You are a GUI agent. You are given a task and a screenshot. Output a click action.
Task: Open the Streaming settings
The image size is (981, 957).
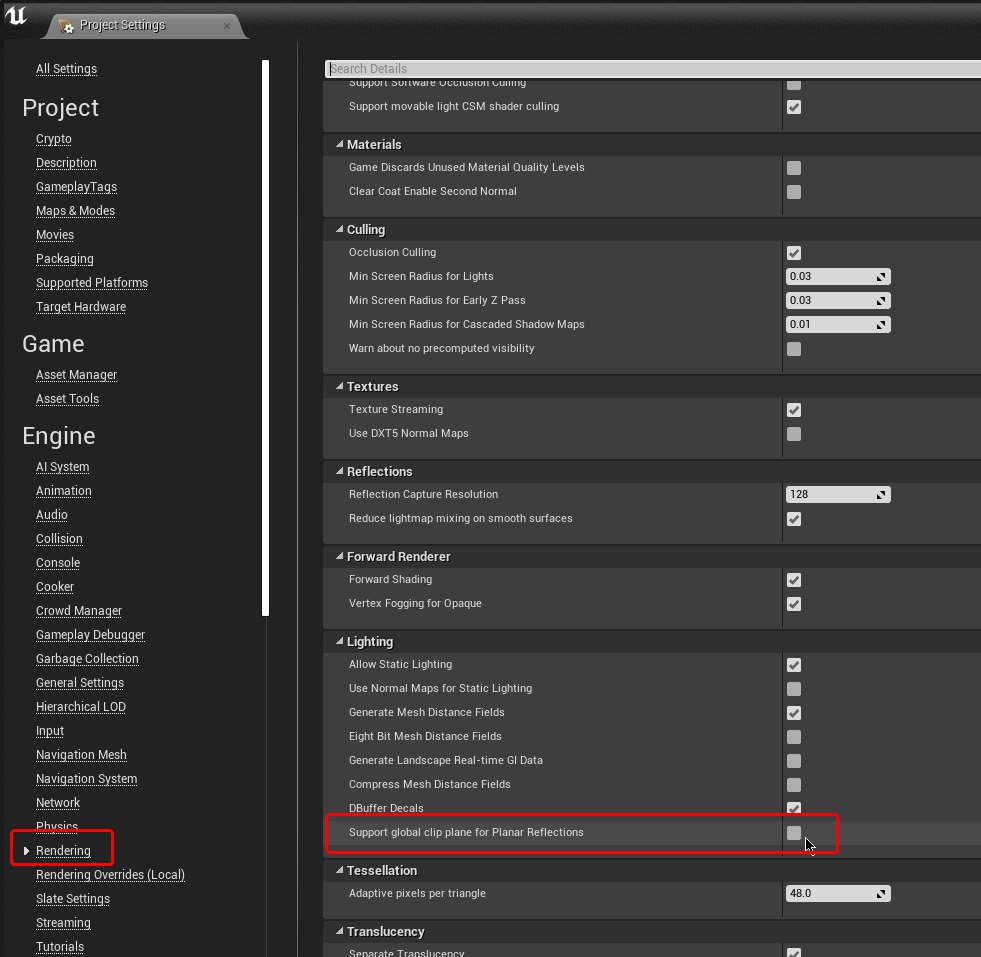63,923
